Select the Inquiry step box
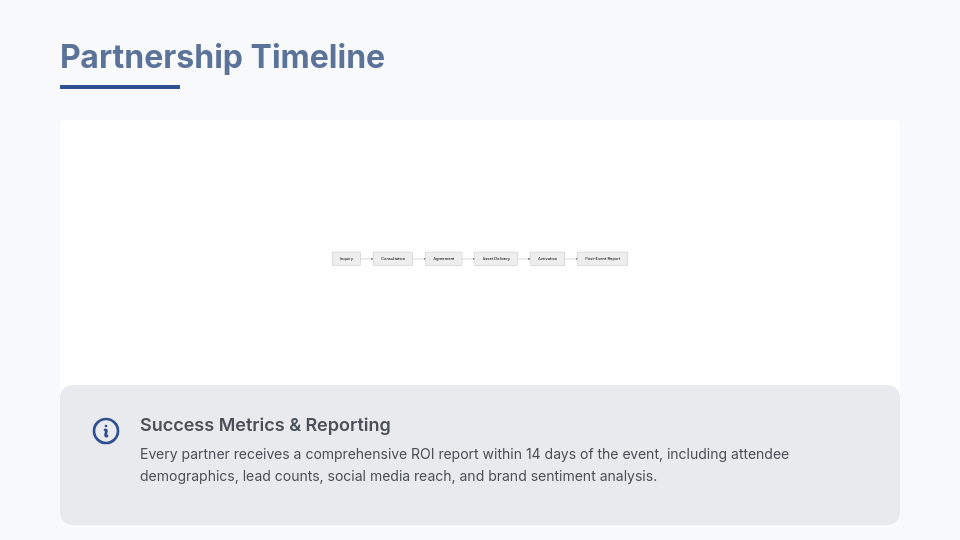 coord(346,259)
